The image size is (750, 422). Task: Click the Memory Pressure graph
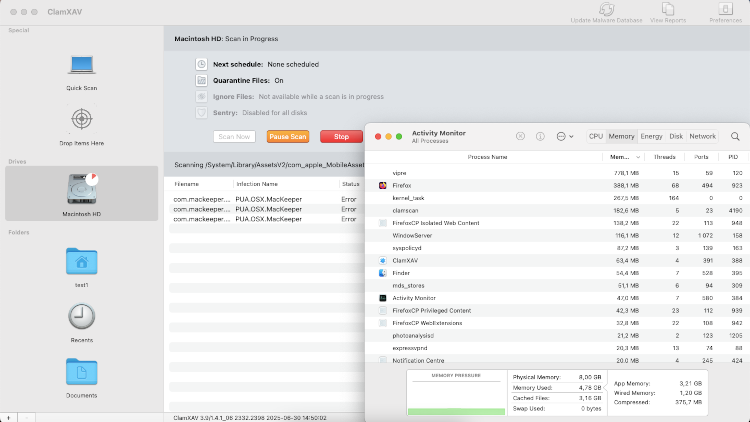tap(456, 392)
